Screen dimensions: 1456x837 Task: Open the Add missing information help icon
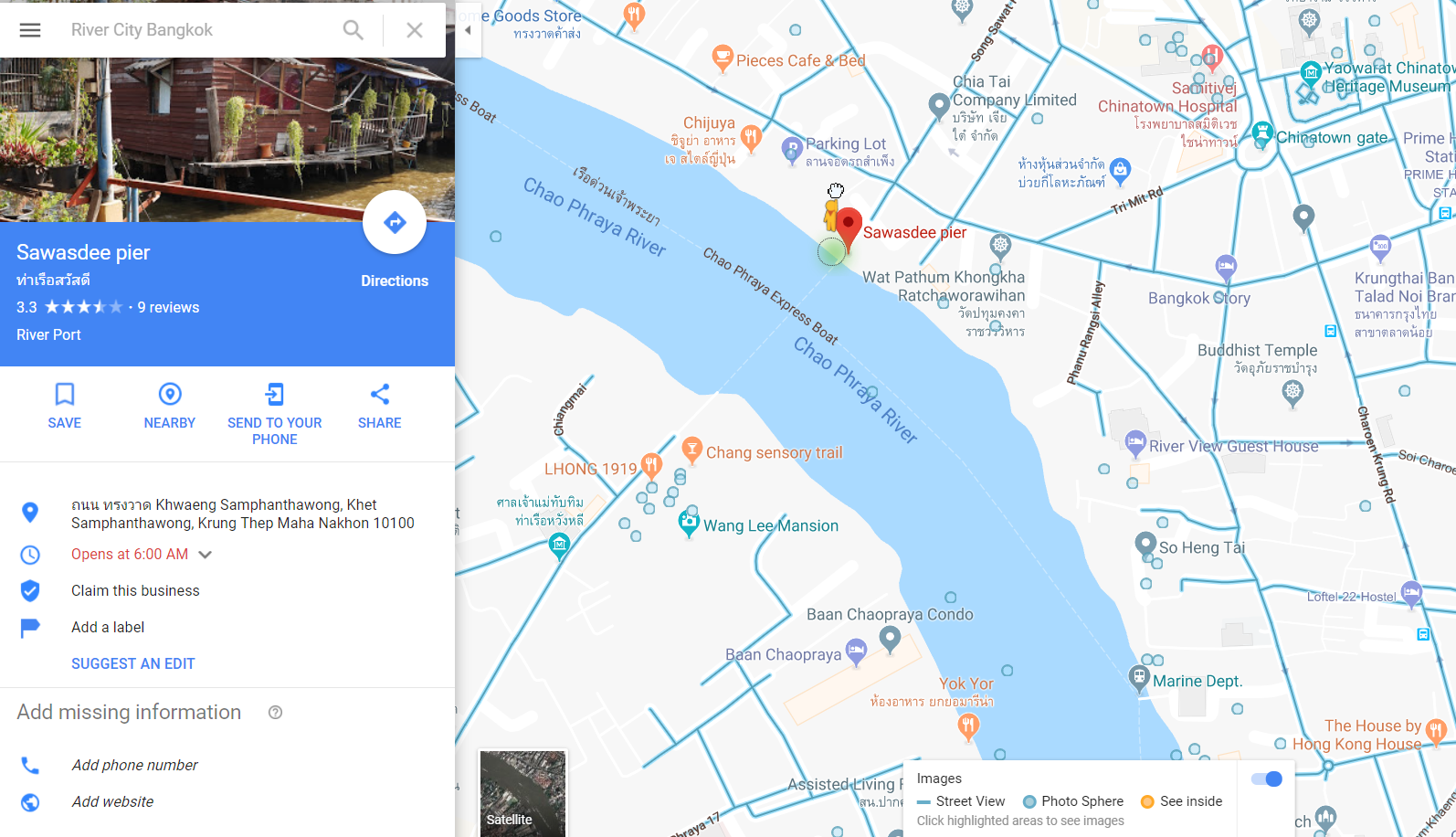pyautogui.click(x=275, y=713)
